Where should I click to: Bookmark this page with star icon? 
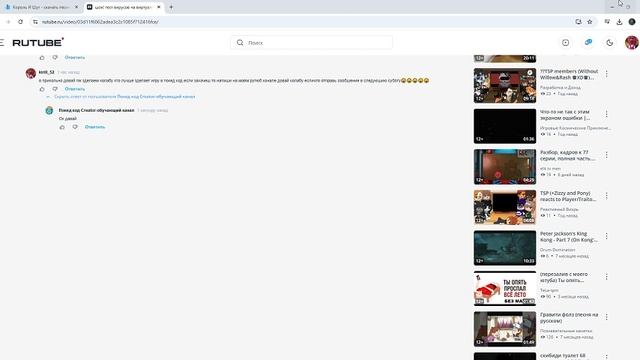coord(589,22)
